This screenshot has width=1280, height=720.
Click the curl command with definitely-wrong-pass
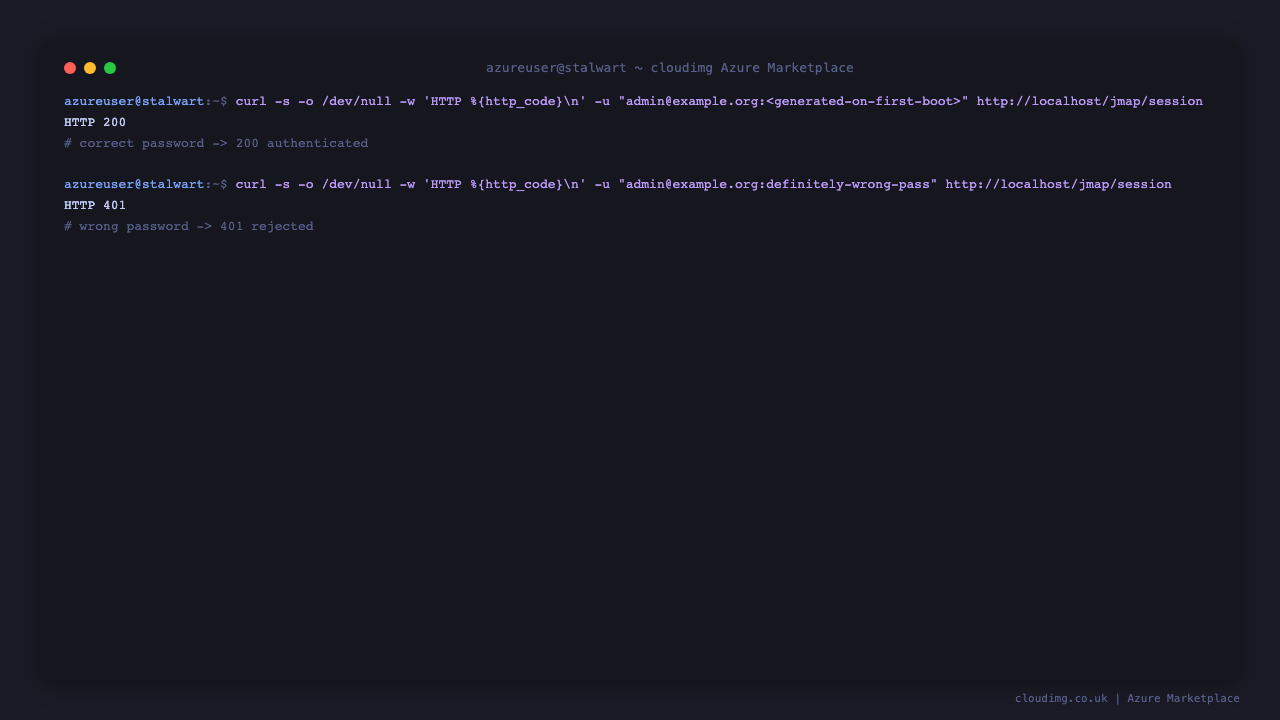(x=704, y=184)
